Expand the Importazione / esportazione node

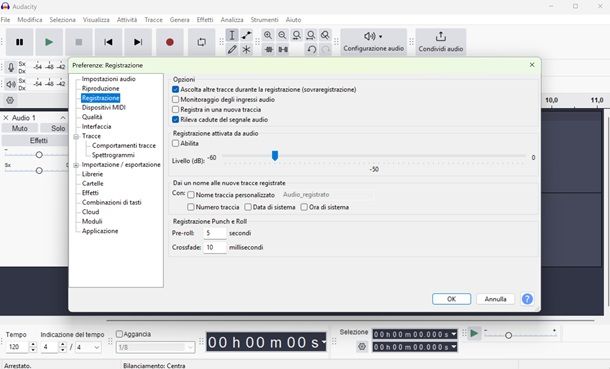click(x=76, y=165)
